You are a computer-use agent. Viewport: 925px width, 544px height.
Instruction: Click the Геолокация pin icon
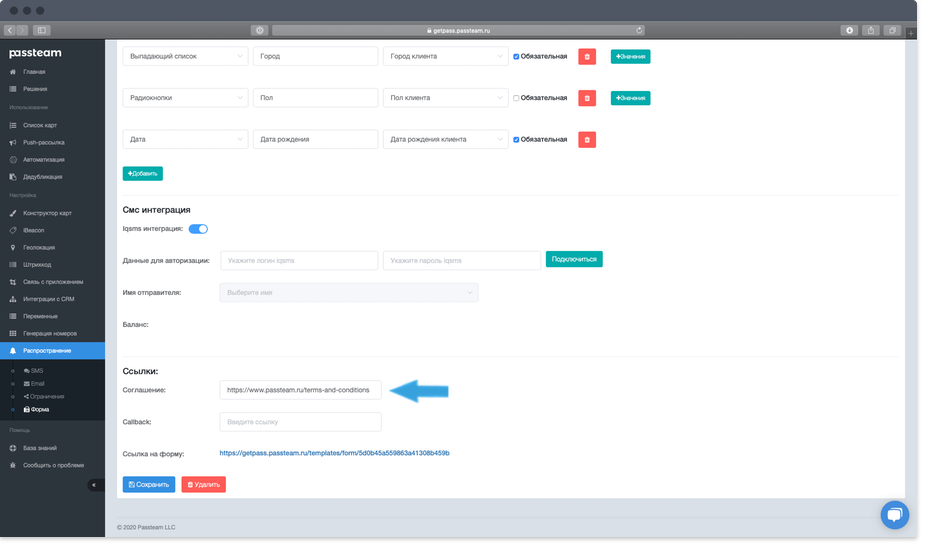click(13, 248)
